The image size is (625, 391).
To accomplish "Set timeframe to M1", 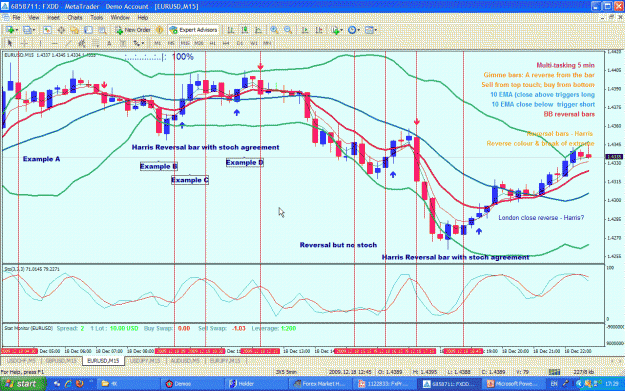I will [157, 43].
